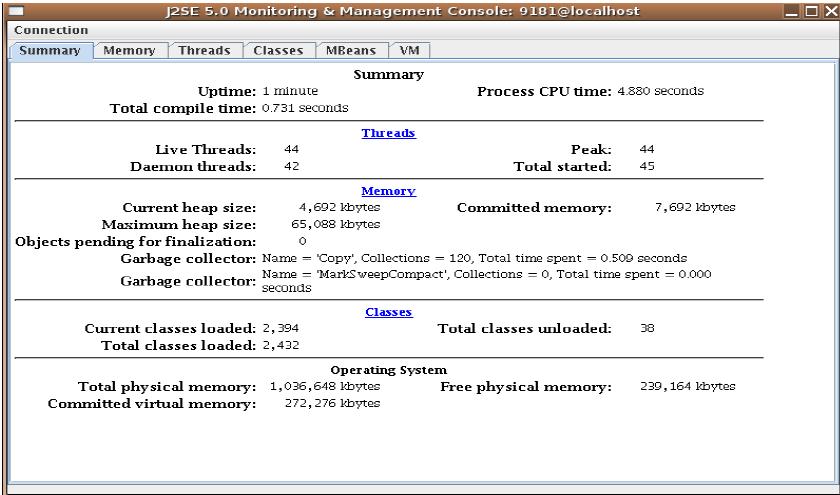
Task: Click the Process CPU time value
Action: coord(660,91)
